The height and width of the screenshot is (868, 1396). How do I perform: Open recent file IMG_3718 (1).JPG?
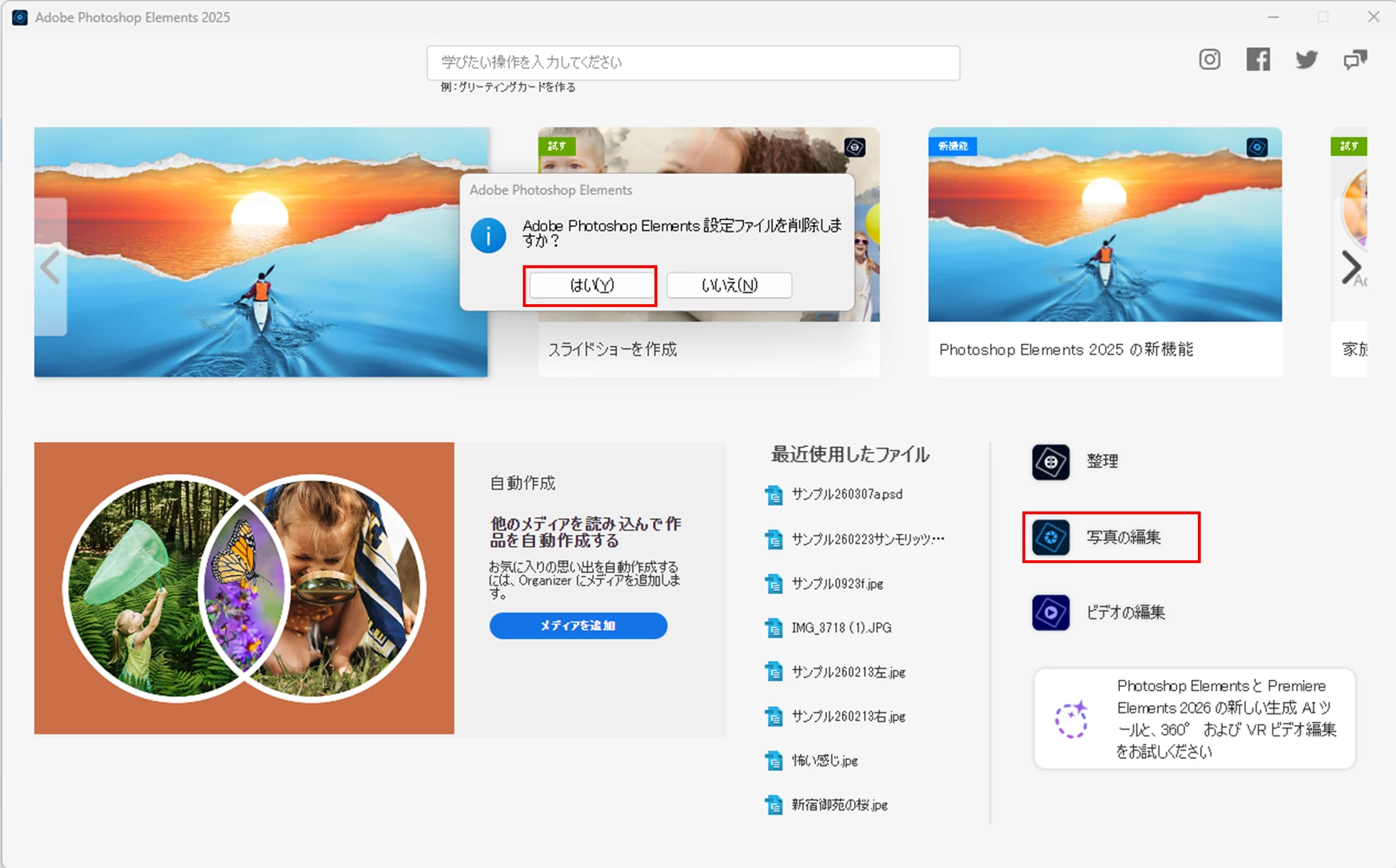point(841,628)
